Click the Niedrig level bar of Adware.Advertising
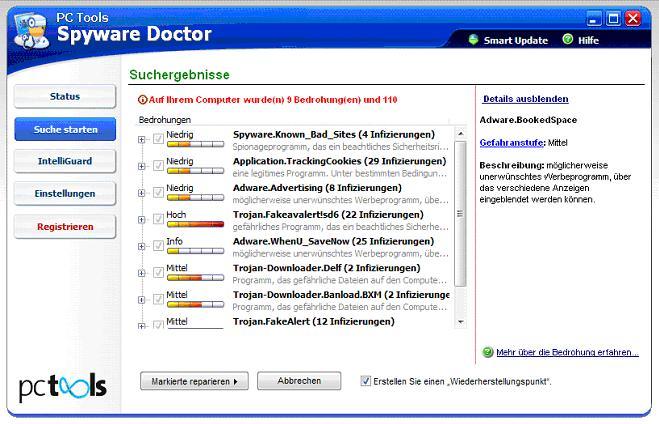Viewport: 659px width, 424px height. [x=195, y=198]
